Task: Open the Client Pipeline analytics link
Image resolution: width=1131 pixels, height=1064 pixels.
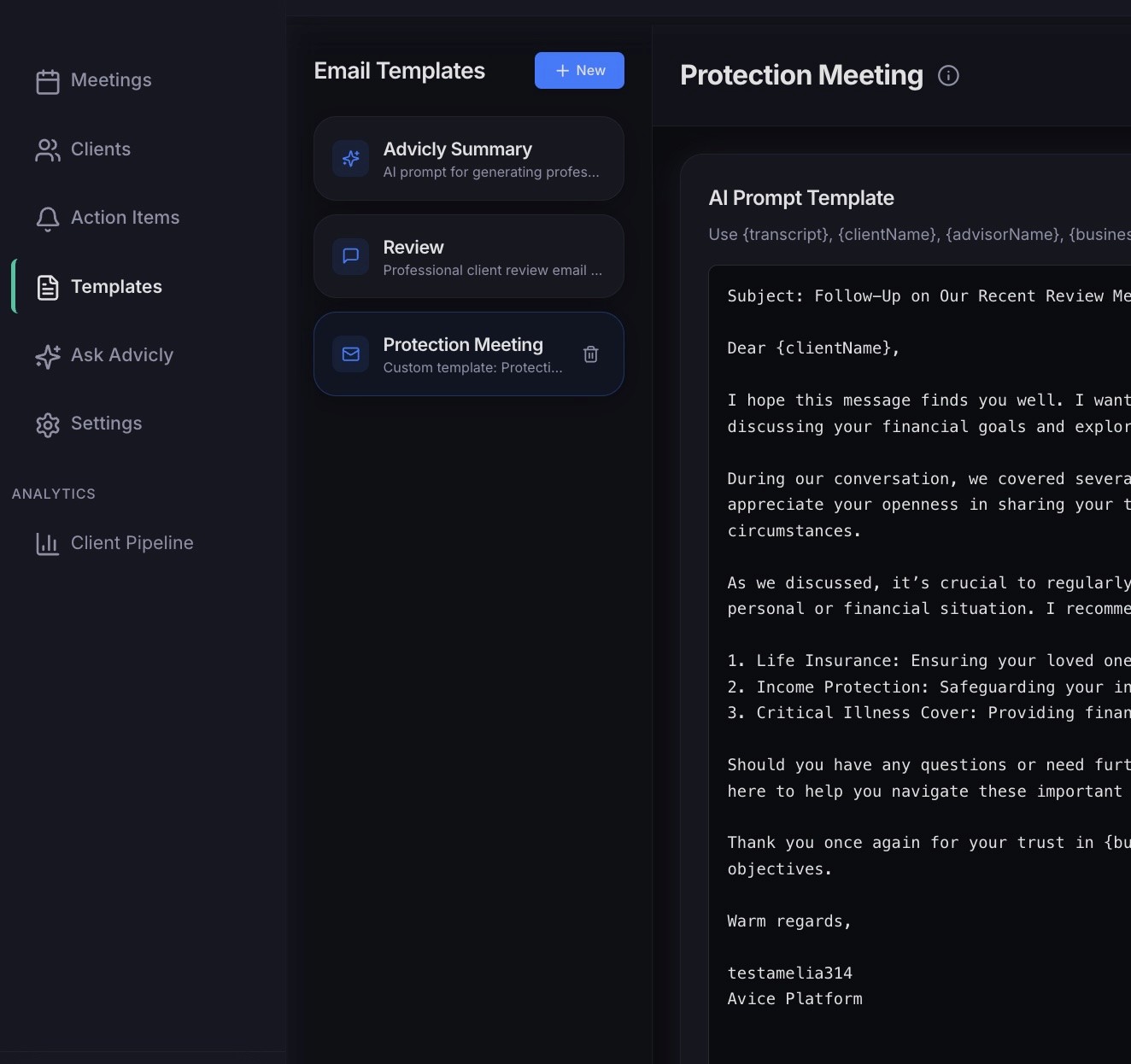Action: tap(132, 544)
